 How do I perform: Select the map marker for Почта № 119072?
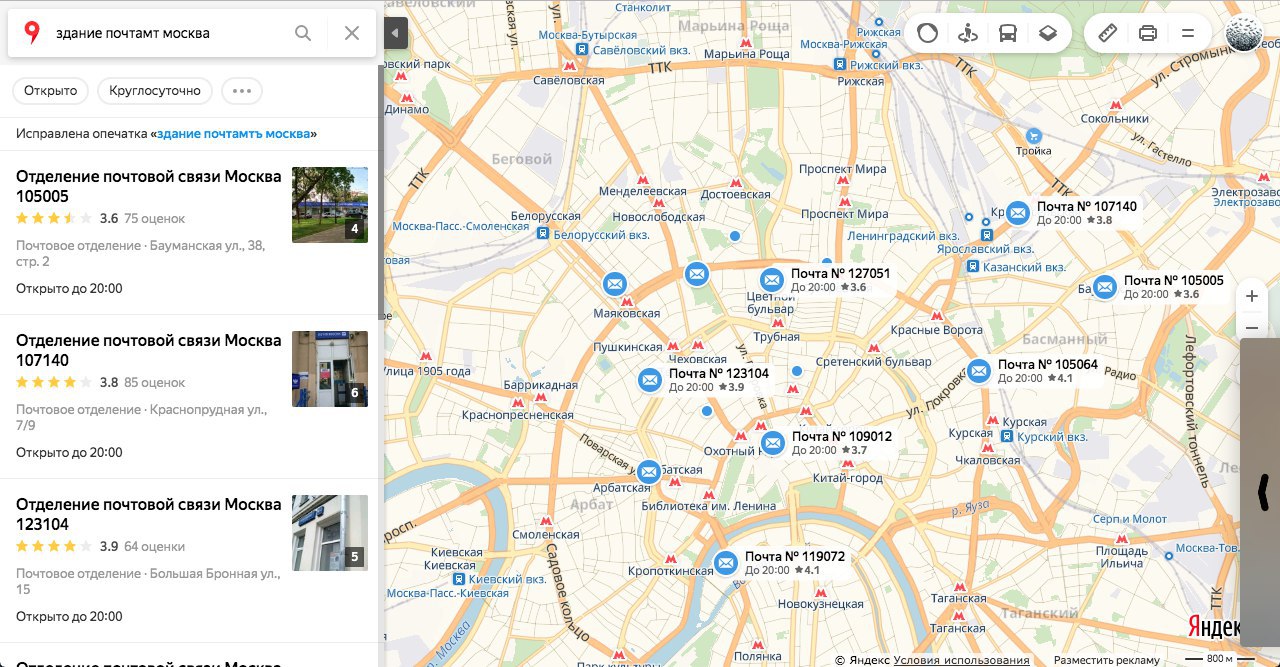pyautogui.click(x=726, y=563)
